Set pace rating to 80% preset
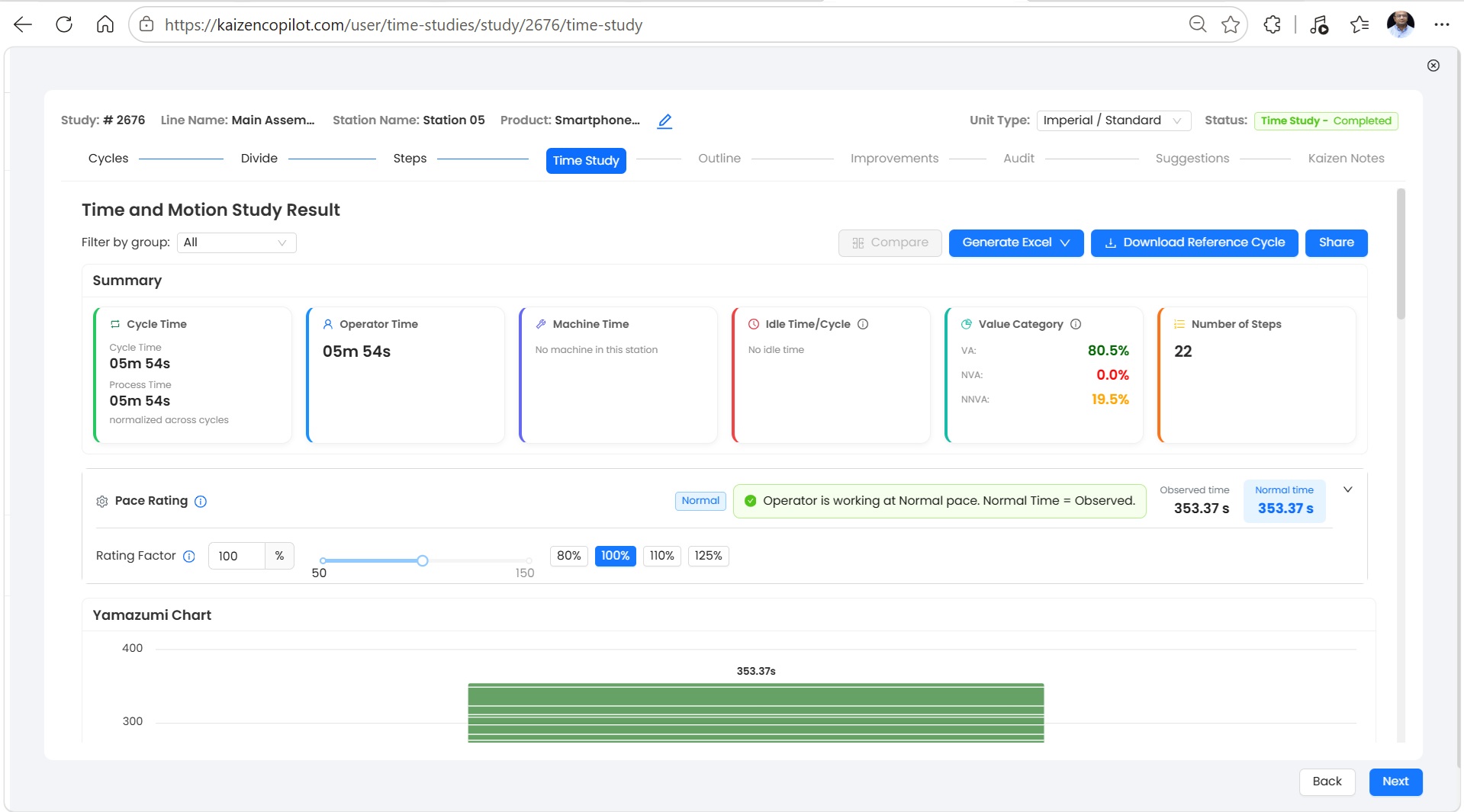Screen dimensions: 1464x812 click(568, 556)
